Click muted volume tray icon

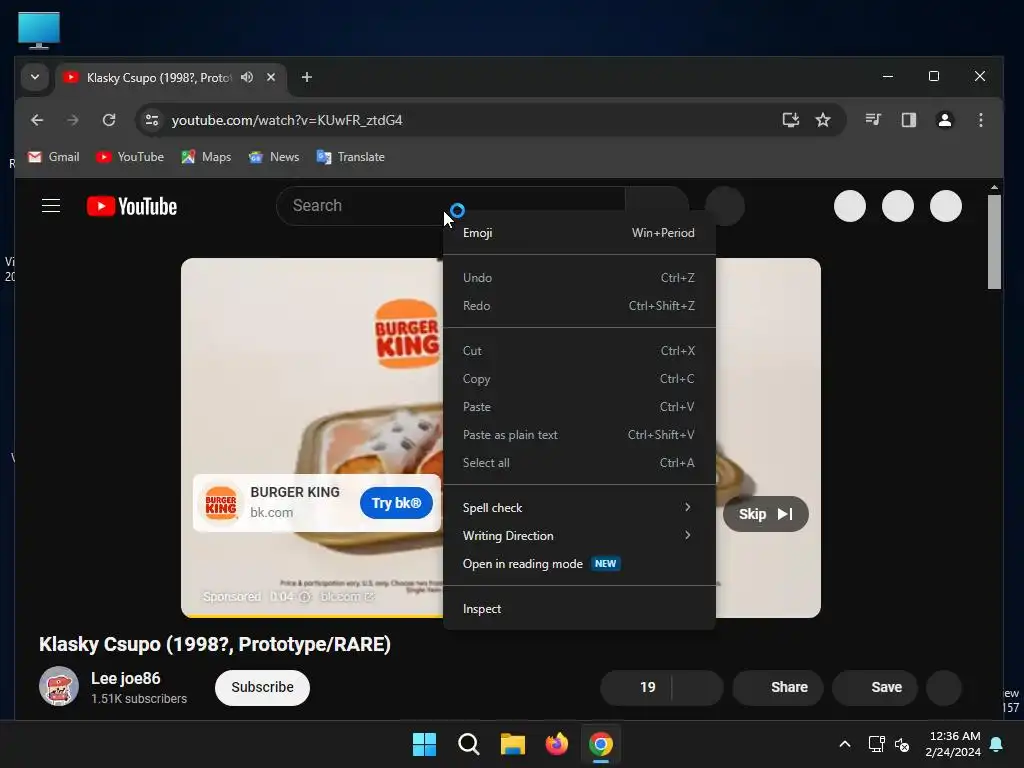[x=902, y=744]
